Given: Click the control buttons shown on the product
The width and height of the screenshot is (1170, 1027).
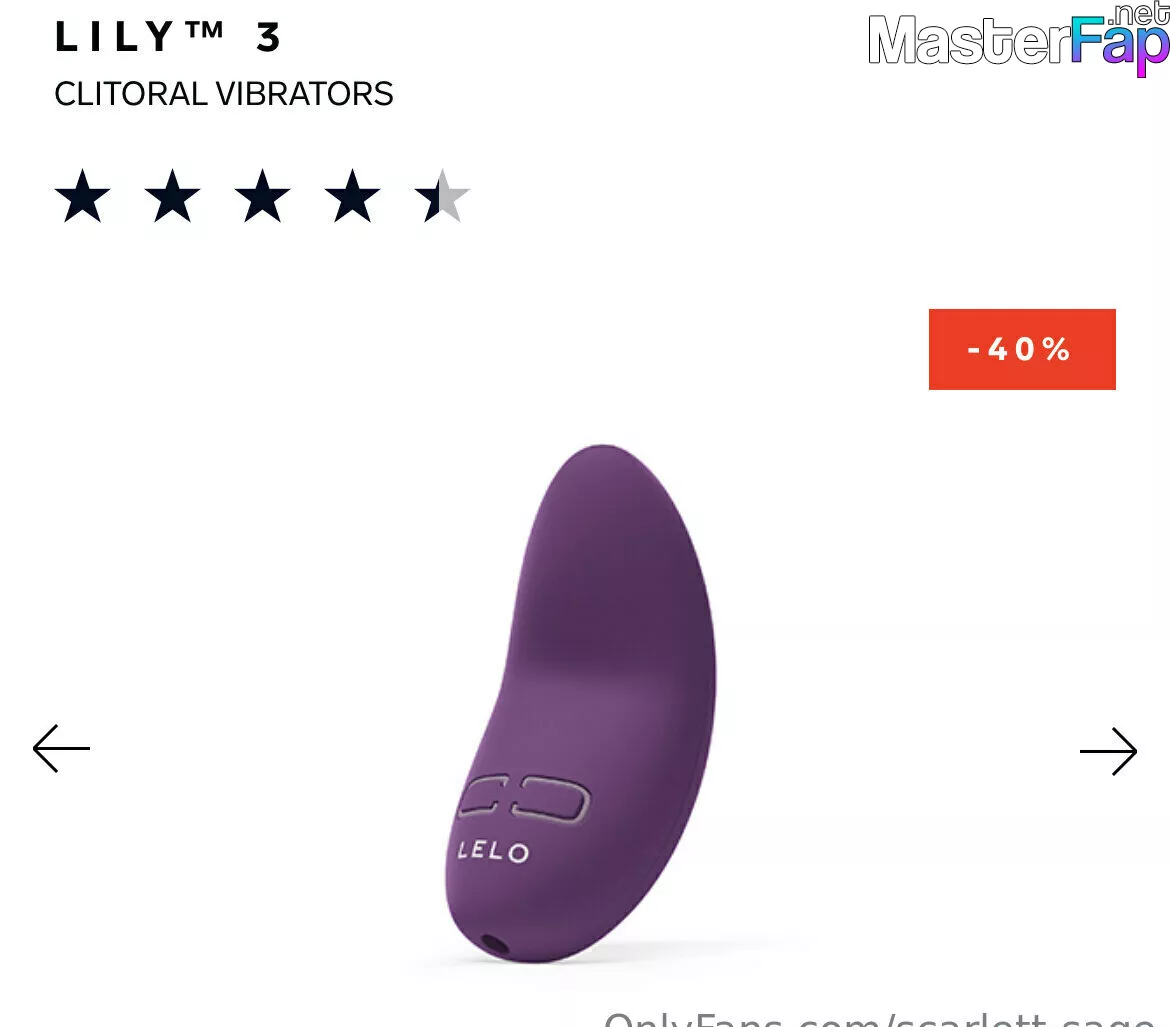Looking at the screenshot, I should pos(524,800).
